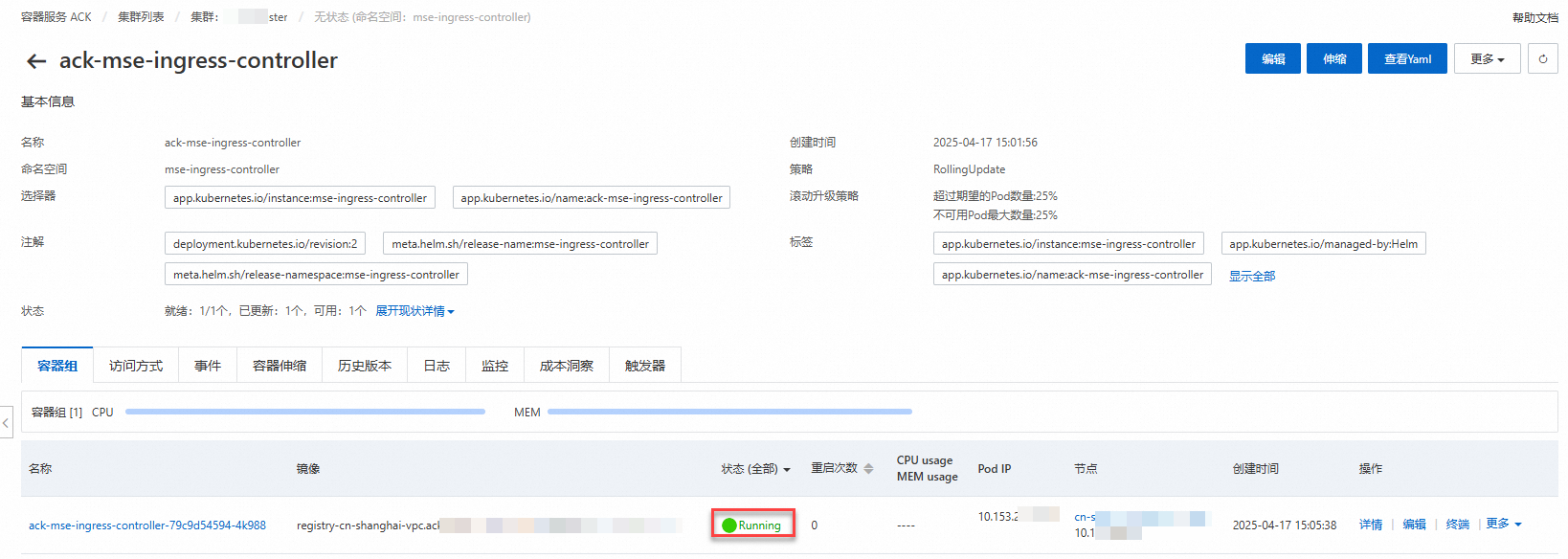This screenshot has height=559, width=1568.
Task: Open pod ack-mse-ingress-controller-79c9d54594-4k988
Action: tap(147, 525)
